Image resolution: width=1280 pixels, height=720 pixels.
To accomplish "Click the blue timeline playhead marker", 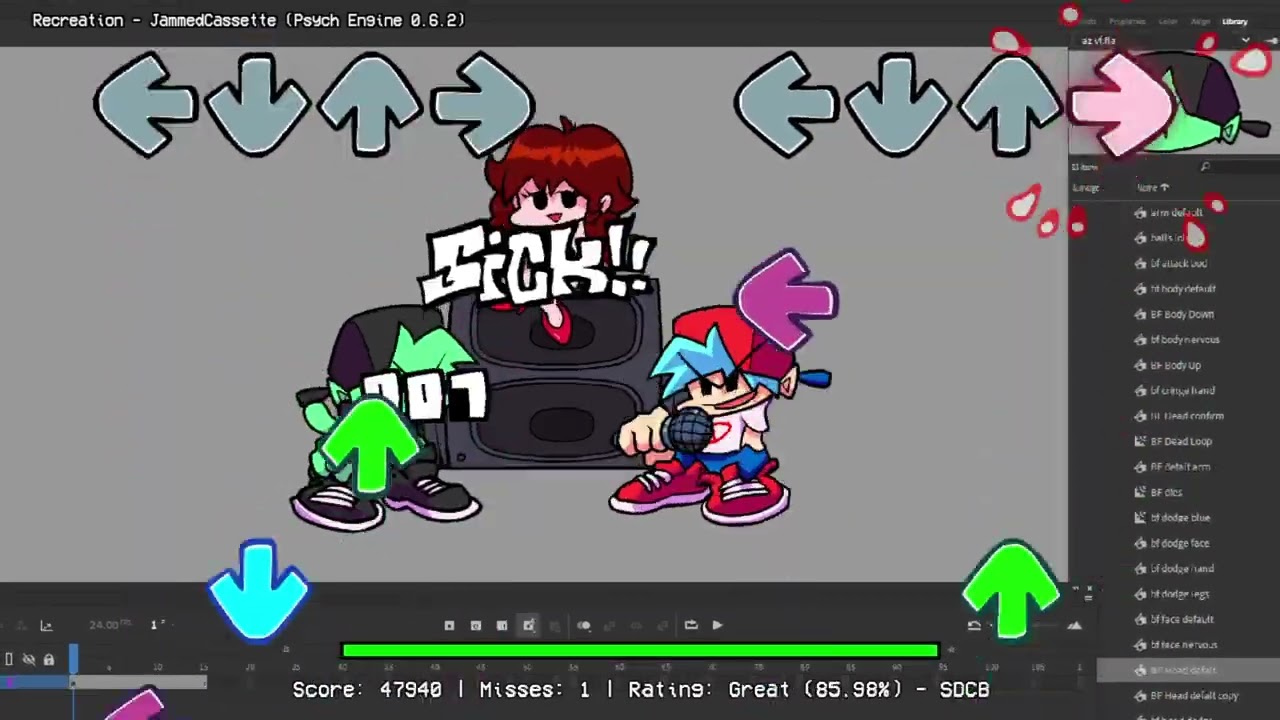I will [x=73, y=658].
